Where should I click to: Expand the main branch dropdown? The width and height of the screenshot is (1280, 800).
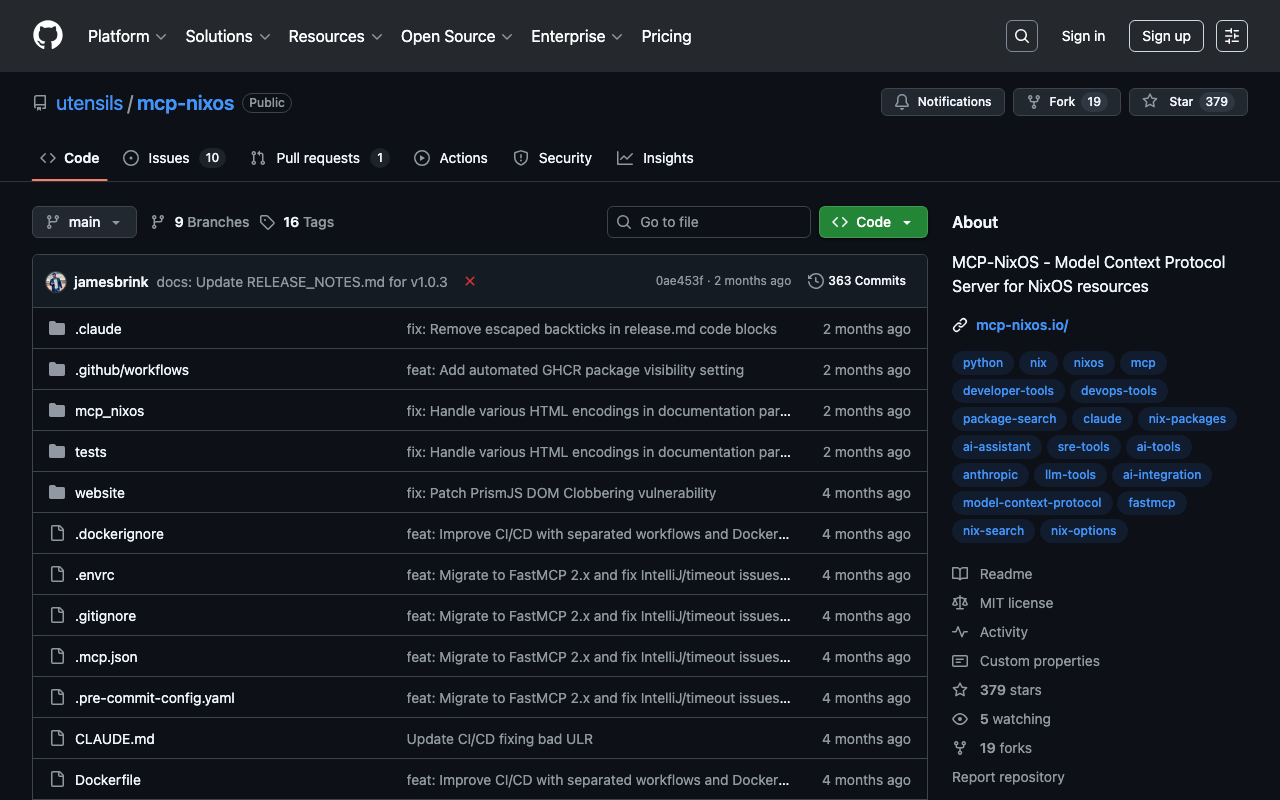click(84, 222)
